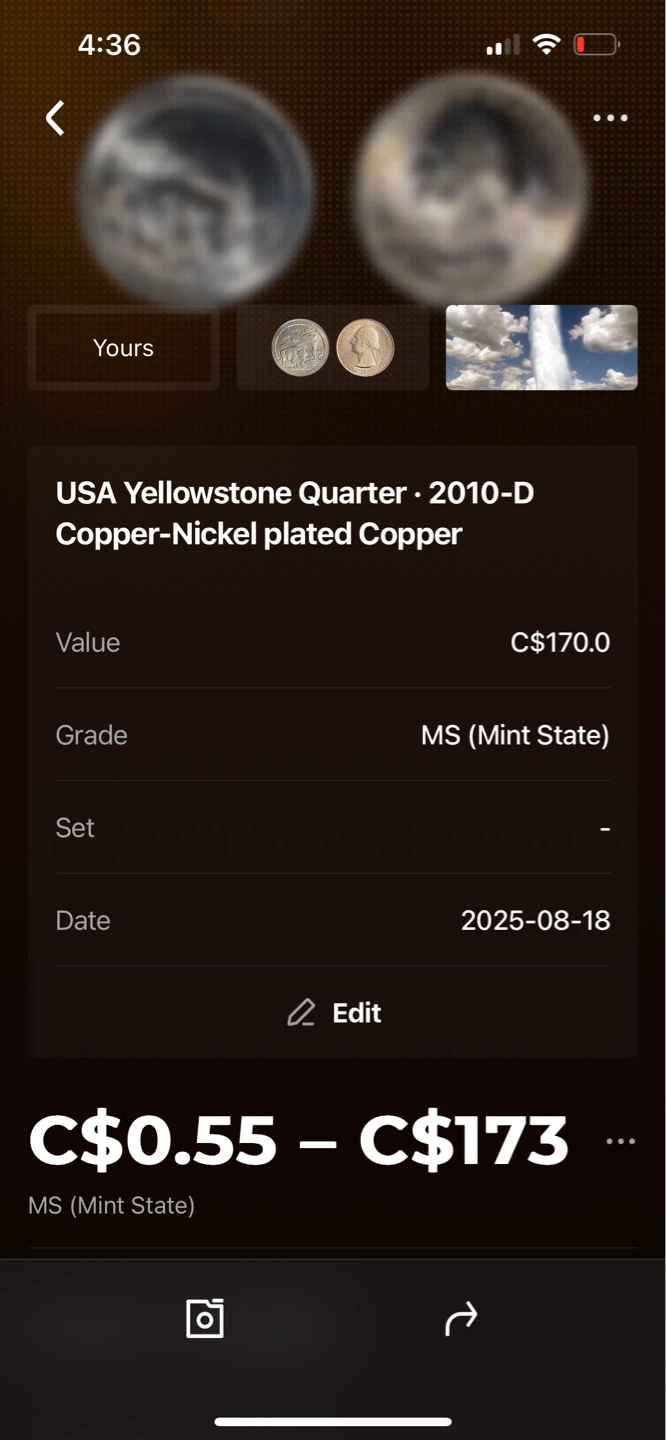The height and width of the screenshot is (1440, 666).
Task: Open the geyser photo thumbnail
Action: pyautogui.click(x=541, y=348)
